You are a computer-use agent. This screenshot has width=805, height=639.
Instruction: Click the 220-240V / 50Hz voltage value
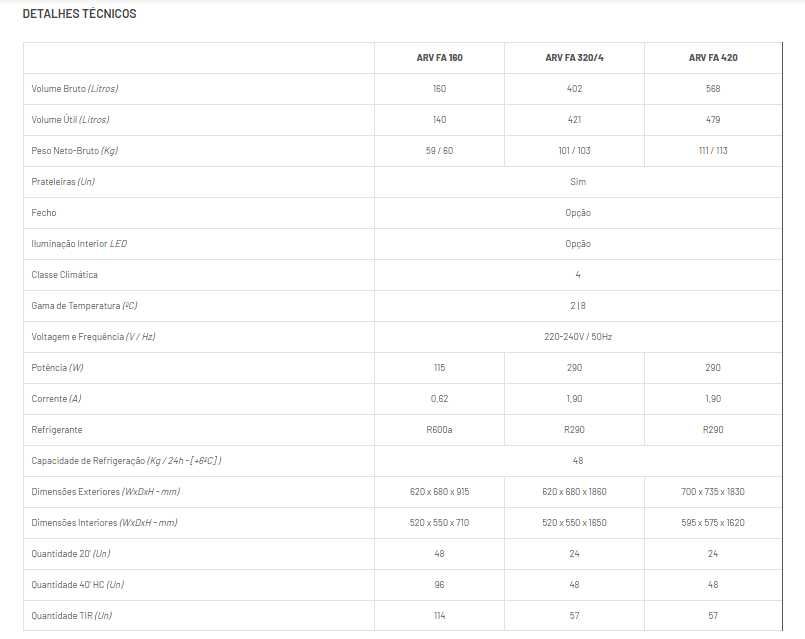577,337
